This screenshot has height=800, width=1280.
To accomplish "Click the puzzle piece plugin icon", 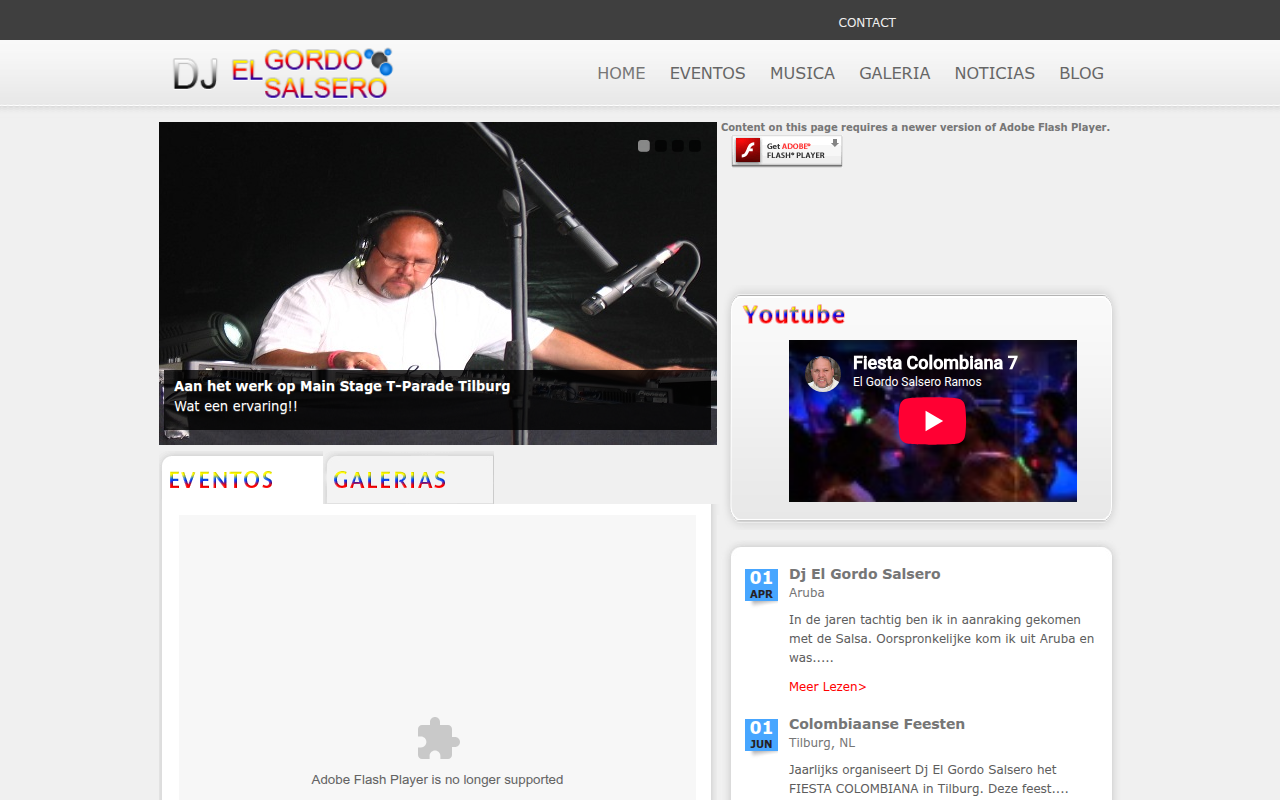I will [438, 739].
